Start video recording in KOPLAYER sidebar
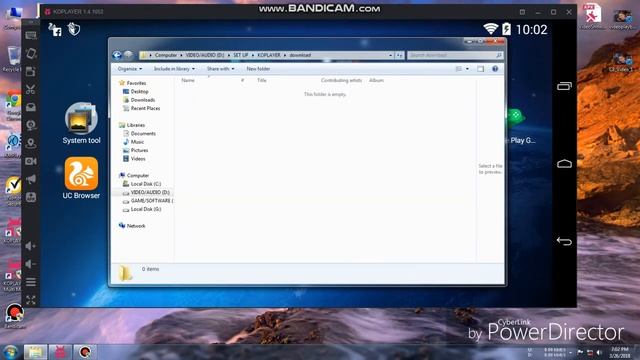 pos(31,161)
